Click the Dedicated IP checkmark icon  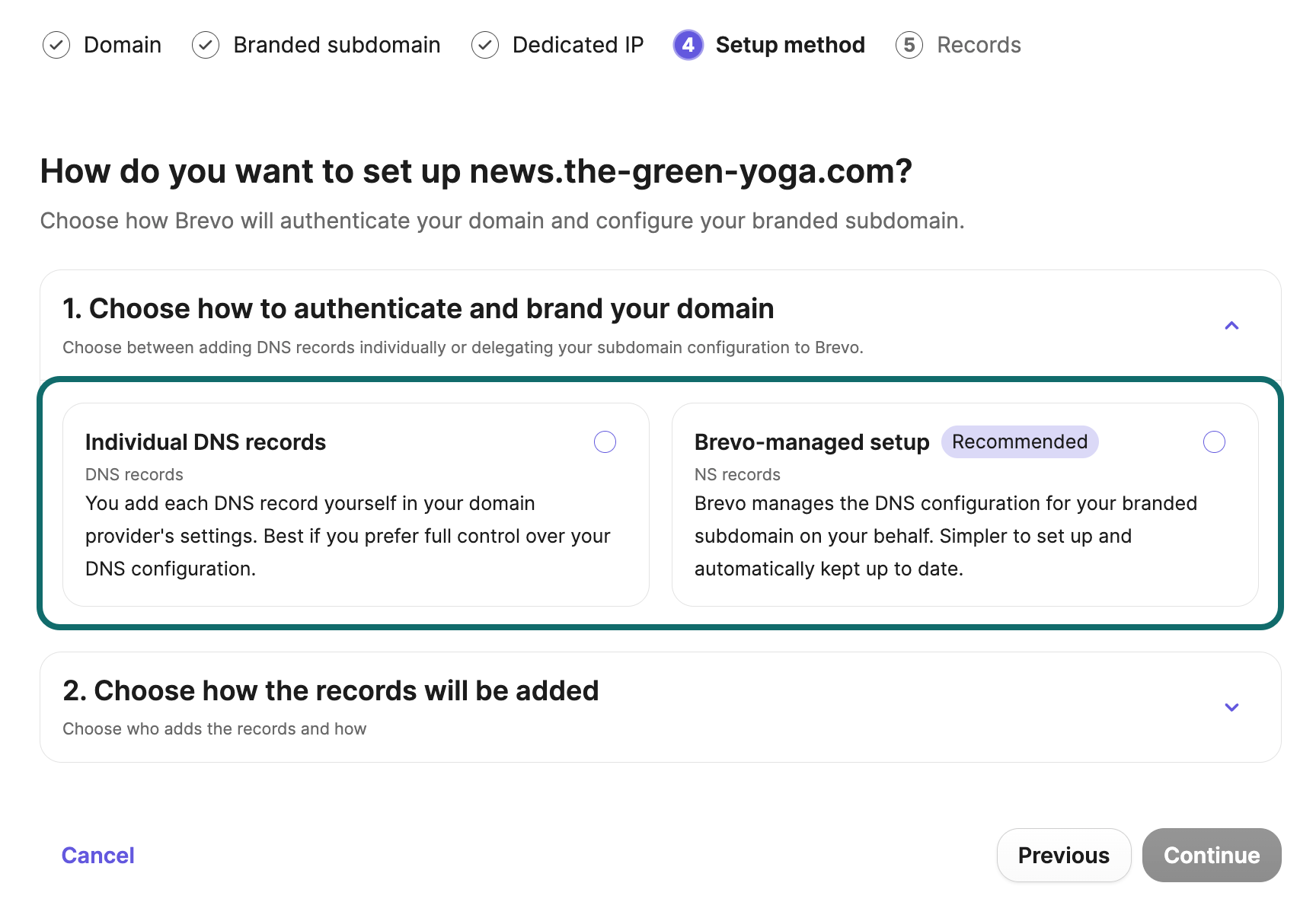(x=485, y=45)
